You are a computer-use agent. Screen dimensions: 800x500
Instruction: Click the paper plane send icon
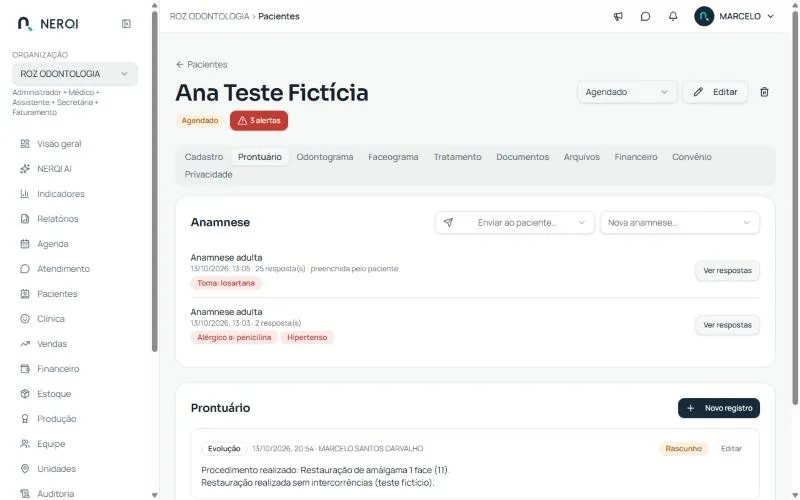click(448, 222)
